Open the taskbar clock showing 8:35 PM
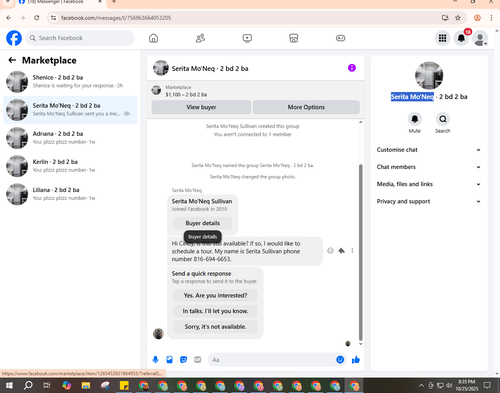The image size is (500, 393). [x=466, y=385]
